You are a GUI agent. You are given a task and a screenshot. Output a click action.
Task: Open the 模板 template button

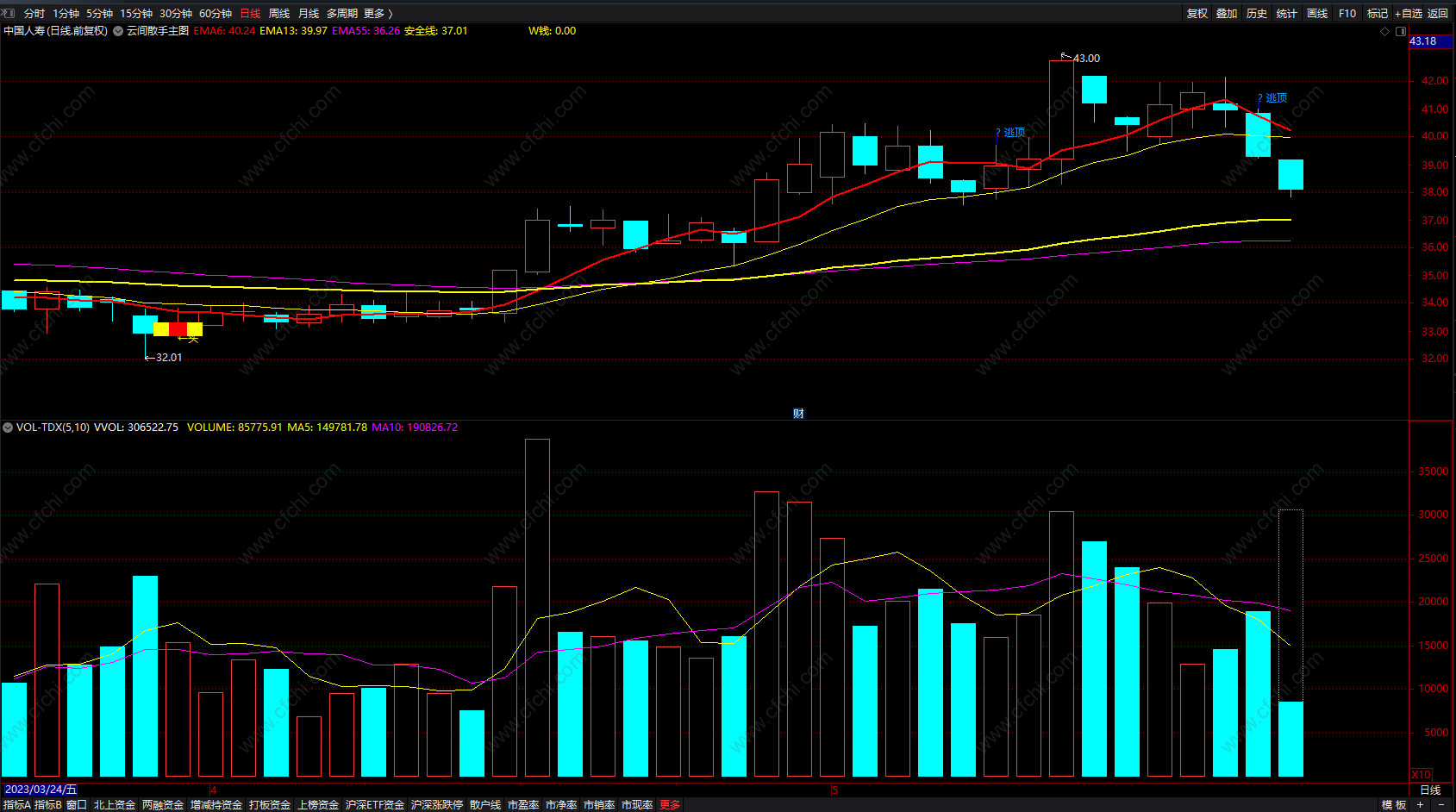(x=1394, y=805)
